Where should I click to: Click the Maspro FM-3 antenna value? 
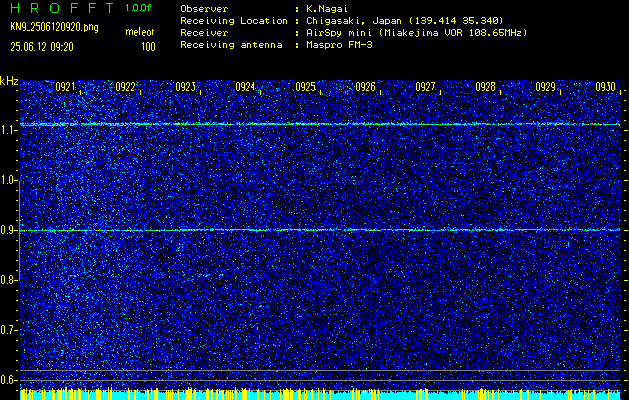pos(339,45)
